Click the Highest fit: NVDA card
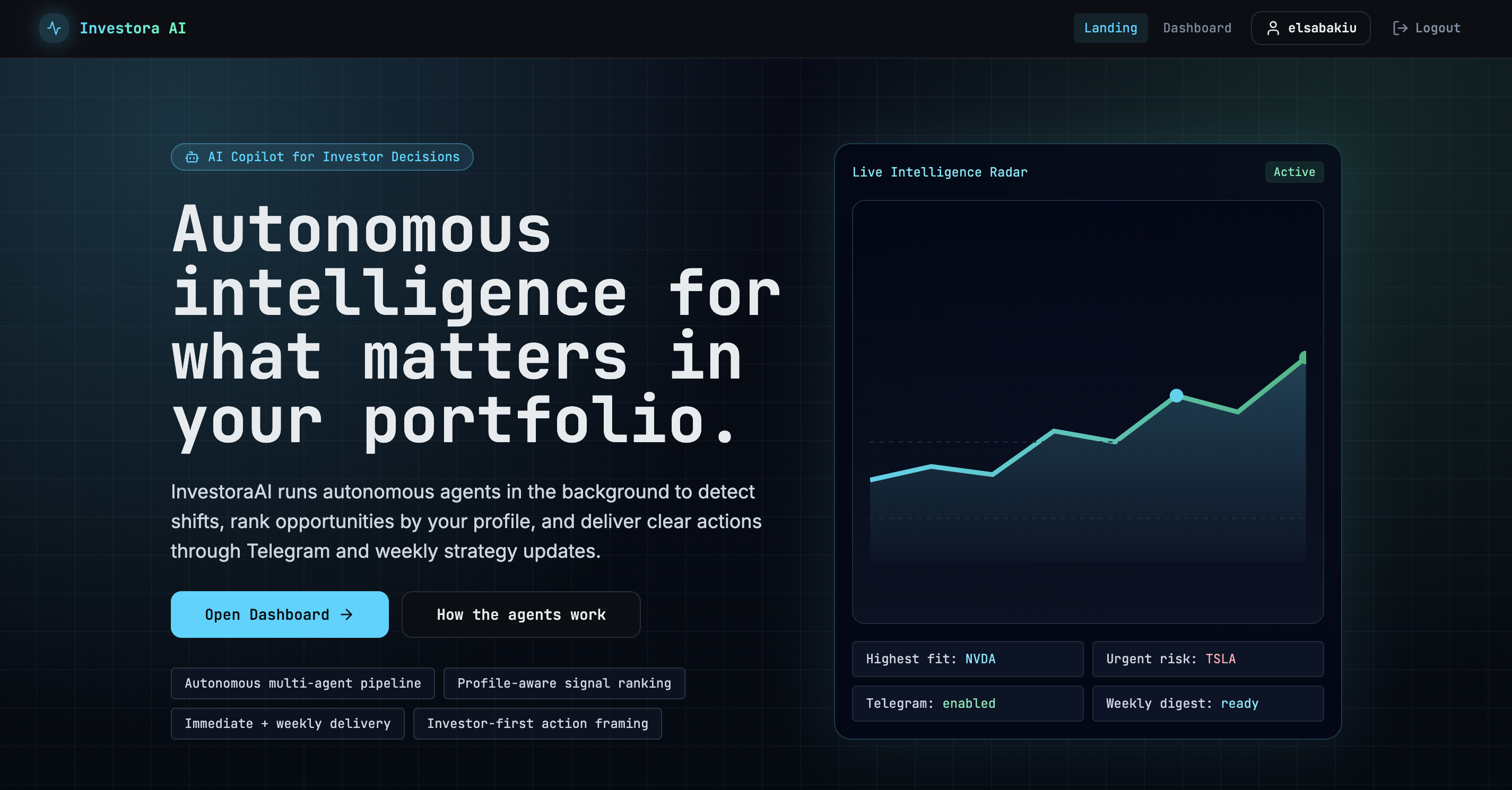The height and width of the screenshot is (790, 1512). point(968,659)
